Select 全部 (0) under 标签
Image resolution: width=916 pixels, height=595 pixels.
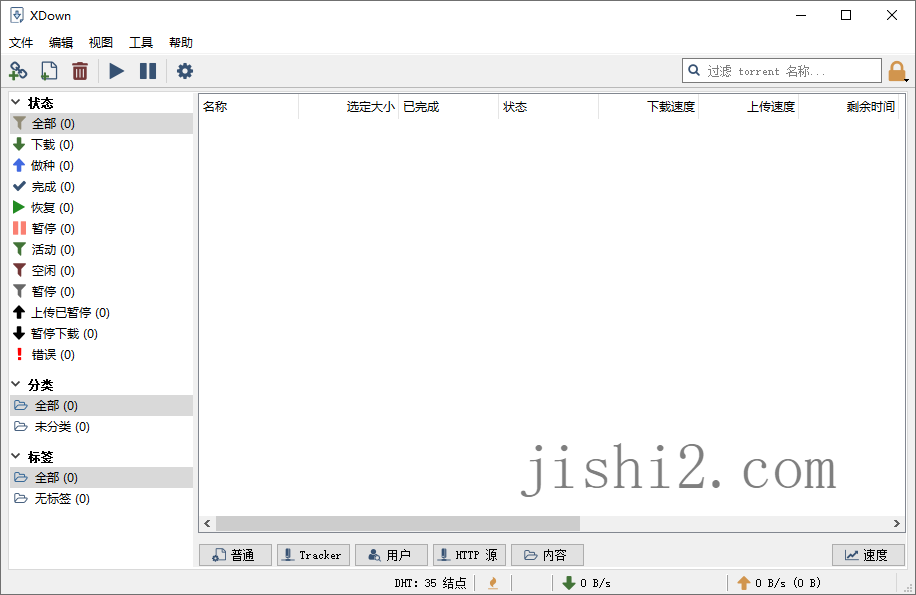pyautogui.click(x=102, y=477)
